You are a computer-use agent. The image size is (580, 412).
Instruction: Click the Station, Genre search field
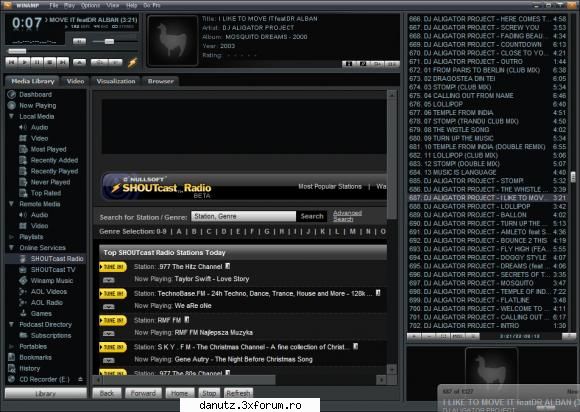click(243, 216)
